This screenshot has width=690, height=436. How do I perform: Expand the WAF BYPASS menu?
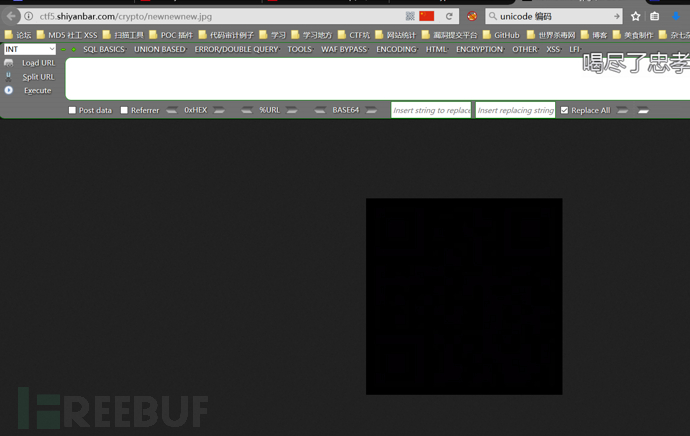[345, 49]
